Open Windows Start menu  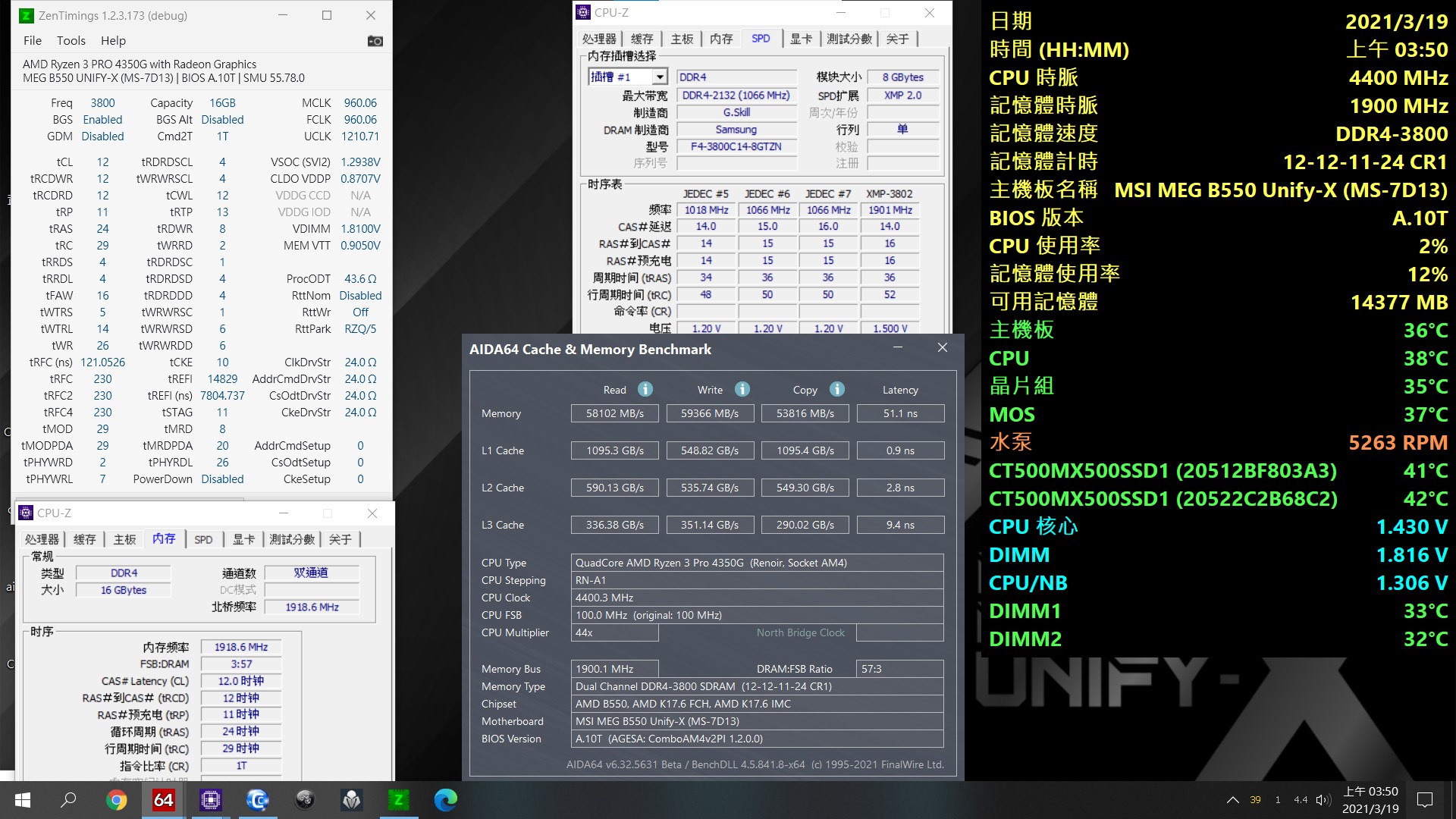click(x=23, y=800)
